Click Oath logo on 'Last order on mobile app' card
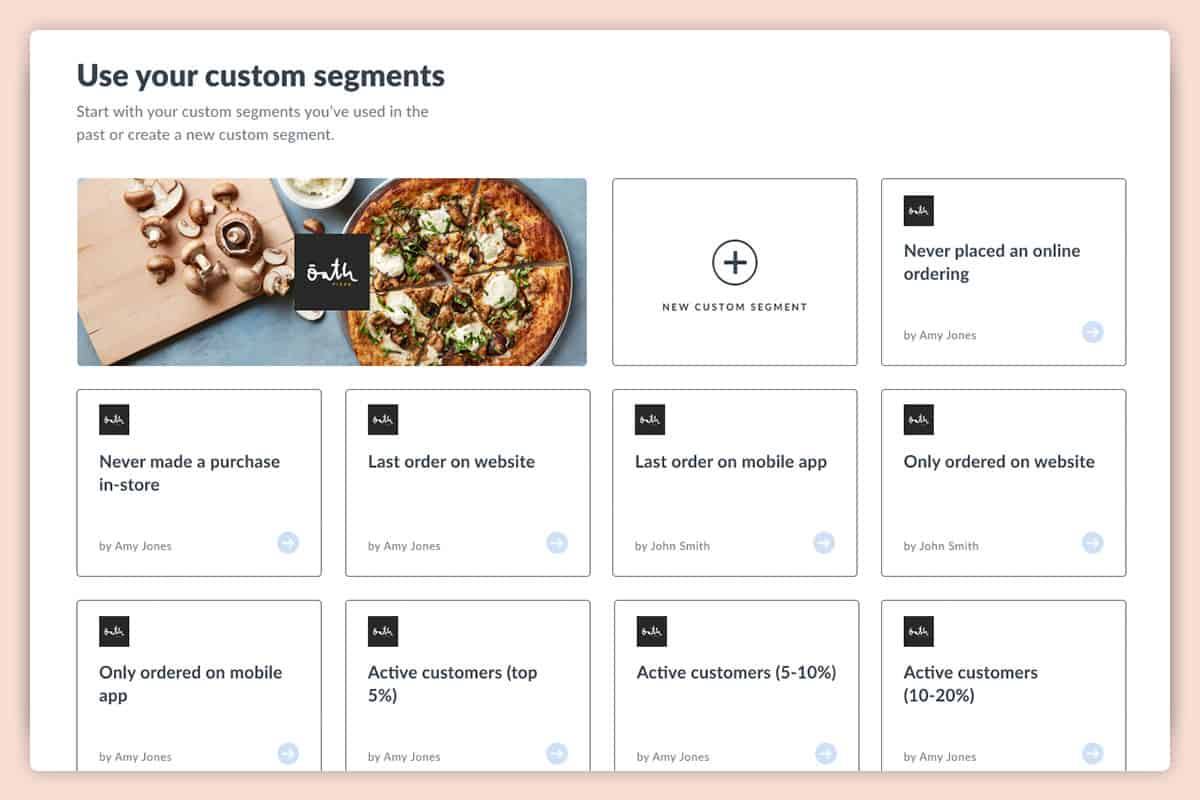The image size is (1200, 800). (x=650, y=420)
